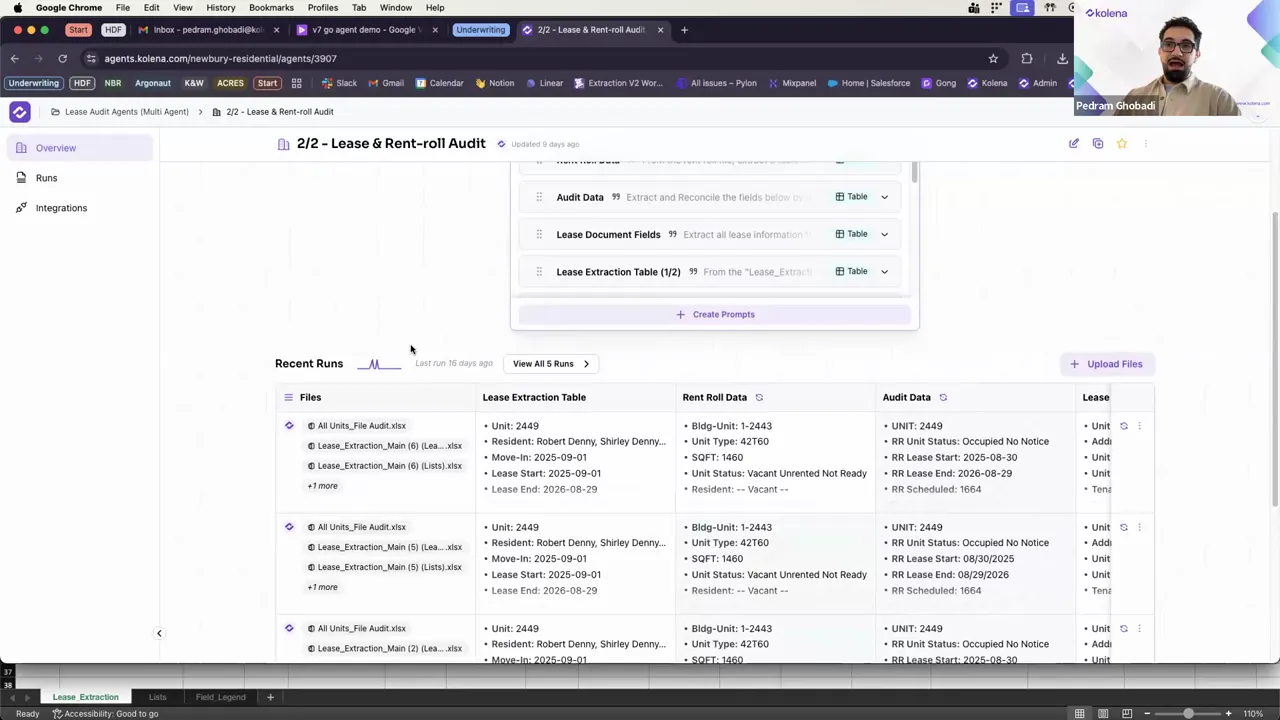Click the rerun icon on the first run row

[x=1124, y=426]
